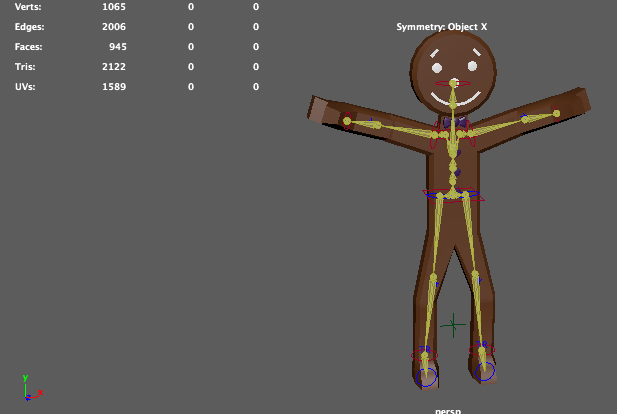
Task: Select the left knee joint
Action: (433, 283)
